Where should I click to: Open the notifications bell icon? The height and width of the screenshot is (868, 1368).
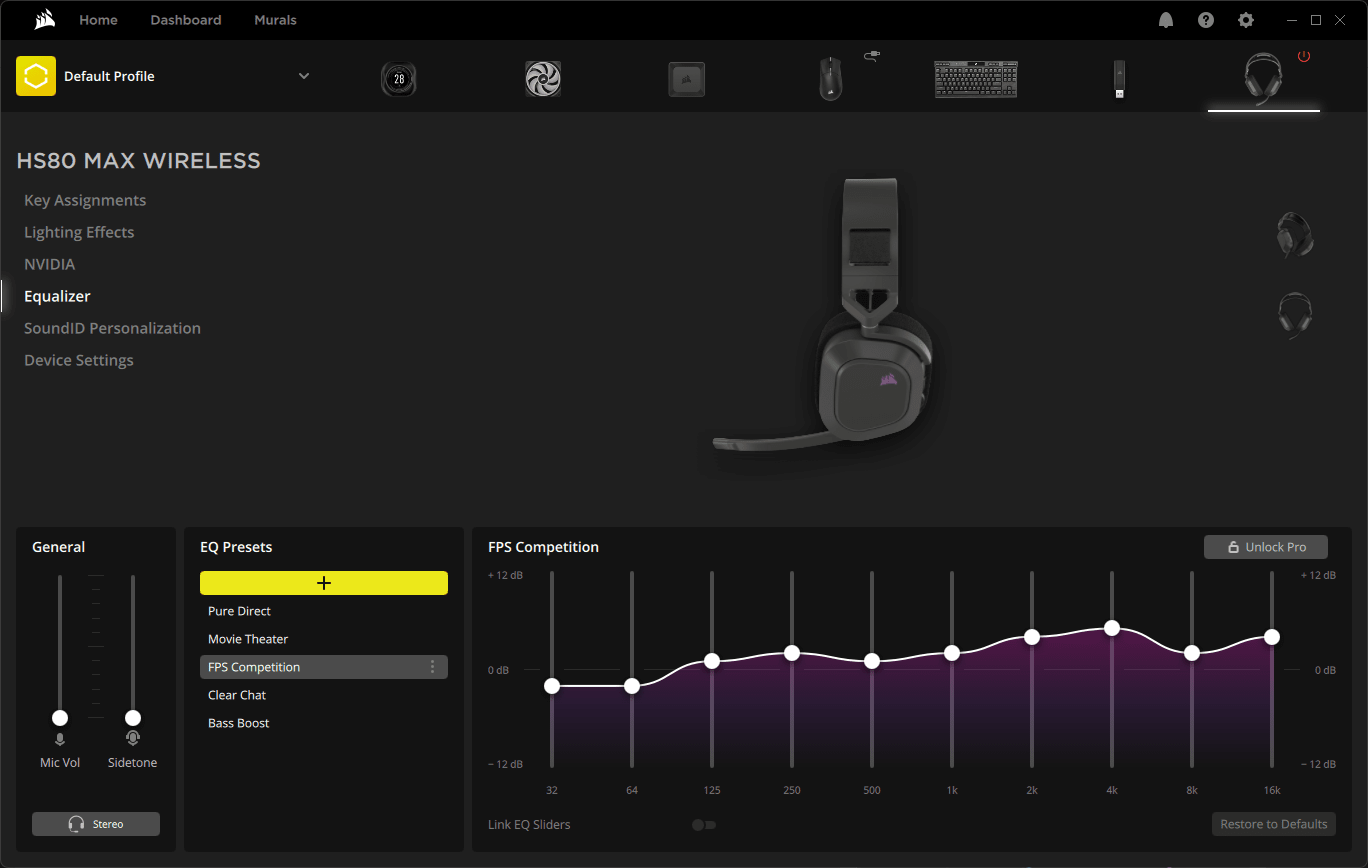point(1166,20)
